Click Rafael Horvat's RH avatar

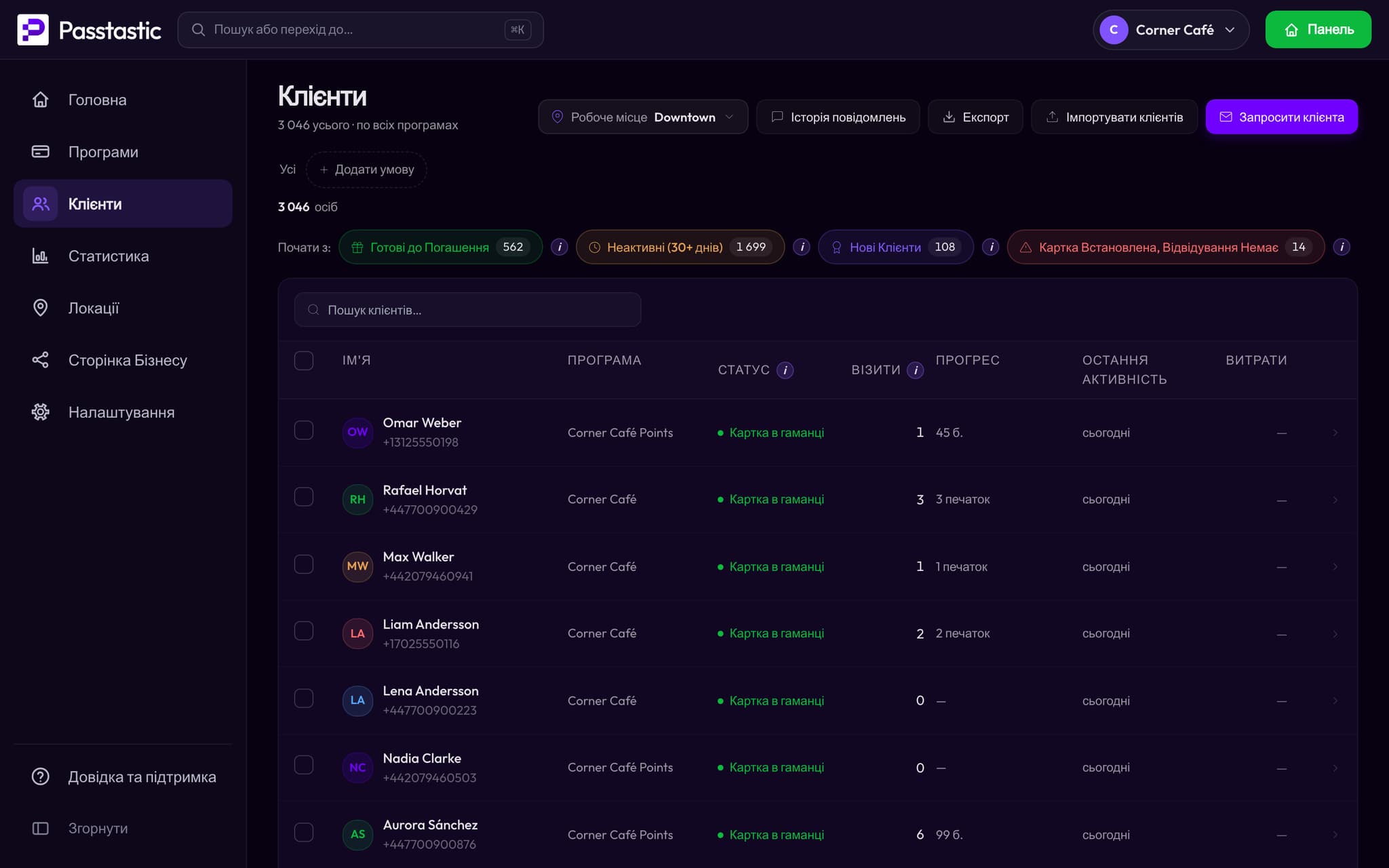tap(357, 499)
